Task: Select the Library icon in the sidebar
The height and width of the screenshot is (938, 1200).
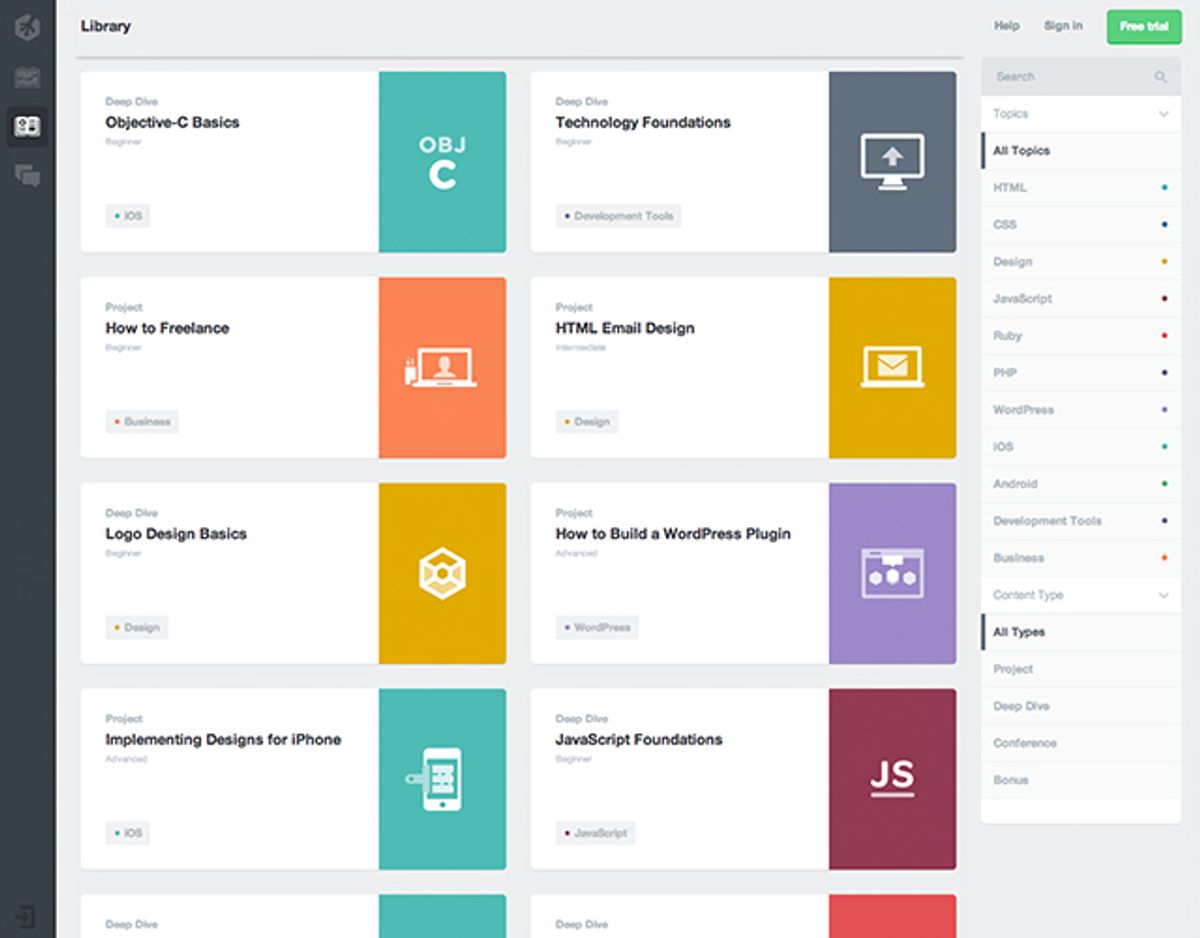Action: tap(27, 127)
